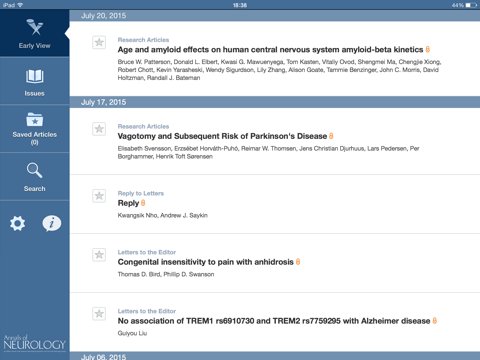Screen dimensions: 480x360
Task: Open article on amyloid-beta kinetics title
Action: click(270, 50)
